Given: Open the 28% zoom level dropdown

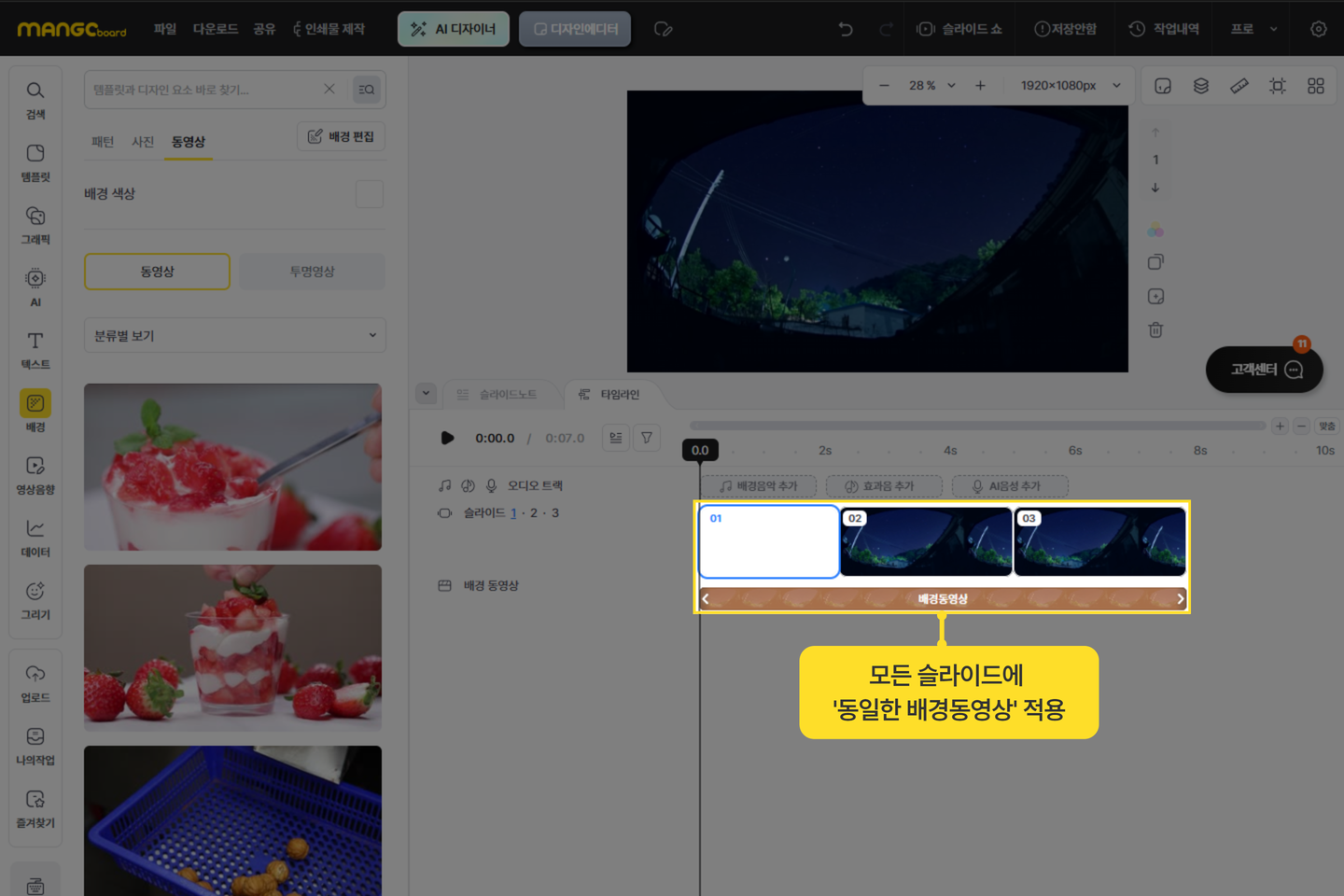Looking at the screenshot, I should coord(931,86).
